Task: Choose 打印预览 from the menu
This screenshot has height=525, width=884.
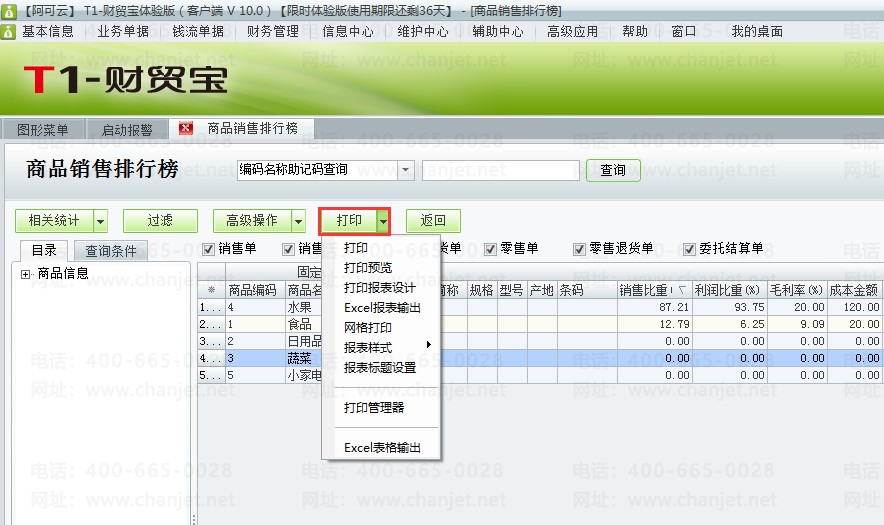Action: pyautogui.click(x=368, y=268)
